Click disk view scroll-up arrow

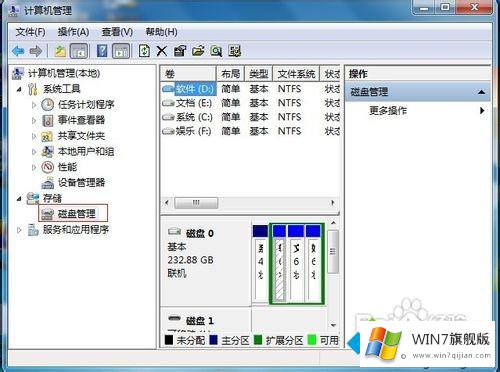pyautogui.click(x=333, y=223)
